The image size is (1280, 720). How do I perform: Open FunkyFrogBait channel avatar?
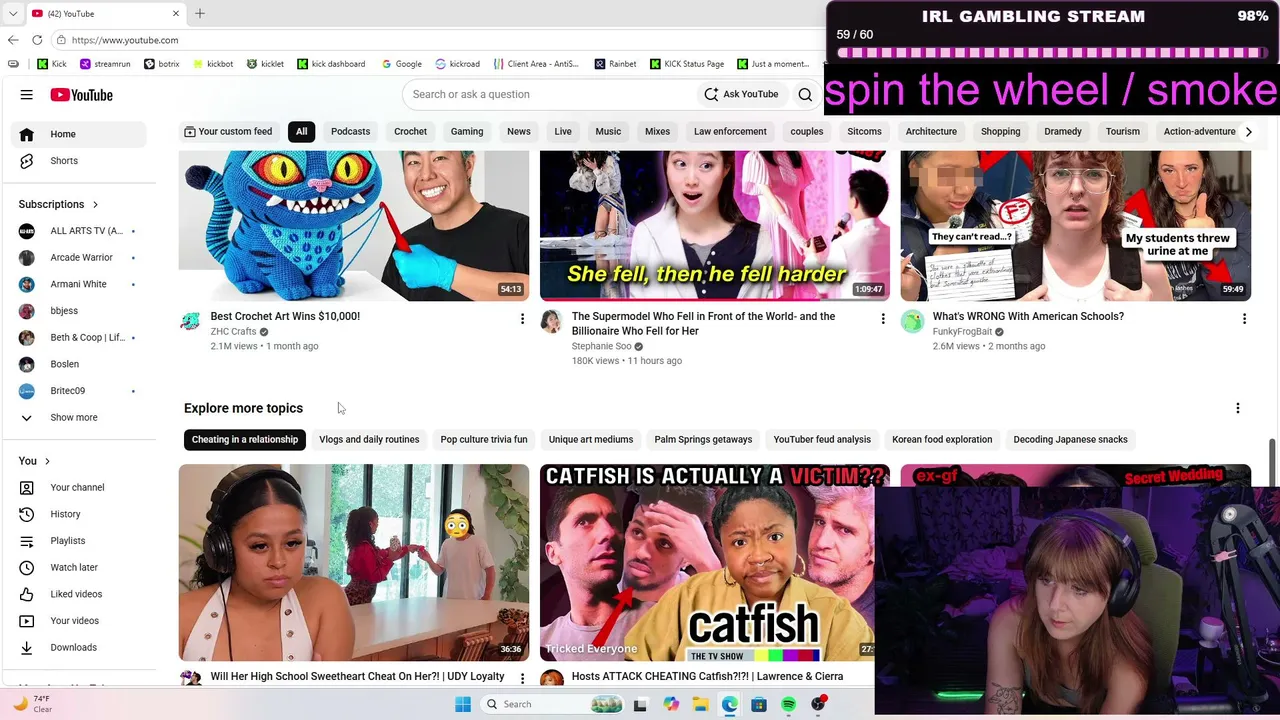coord(912,321)
